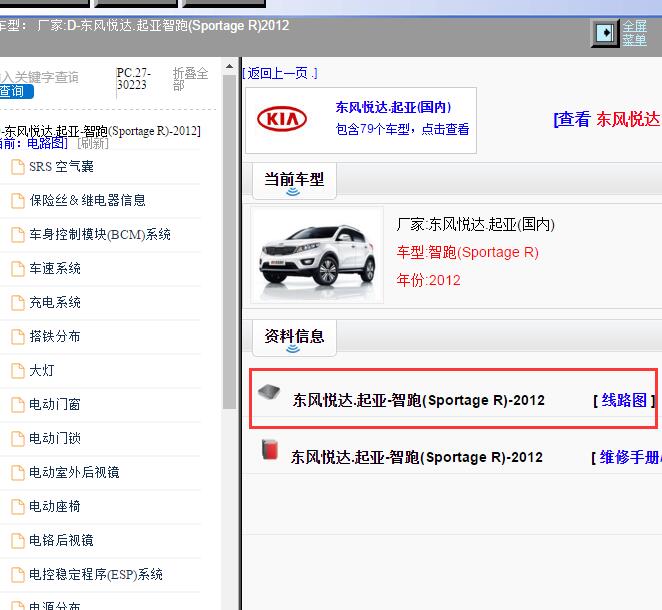Click the document icon beside SRS 空气囊
Viewport: 662px width, 610px height.
click(18, 167)
